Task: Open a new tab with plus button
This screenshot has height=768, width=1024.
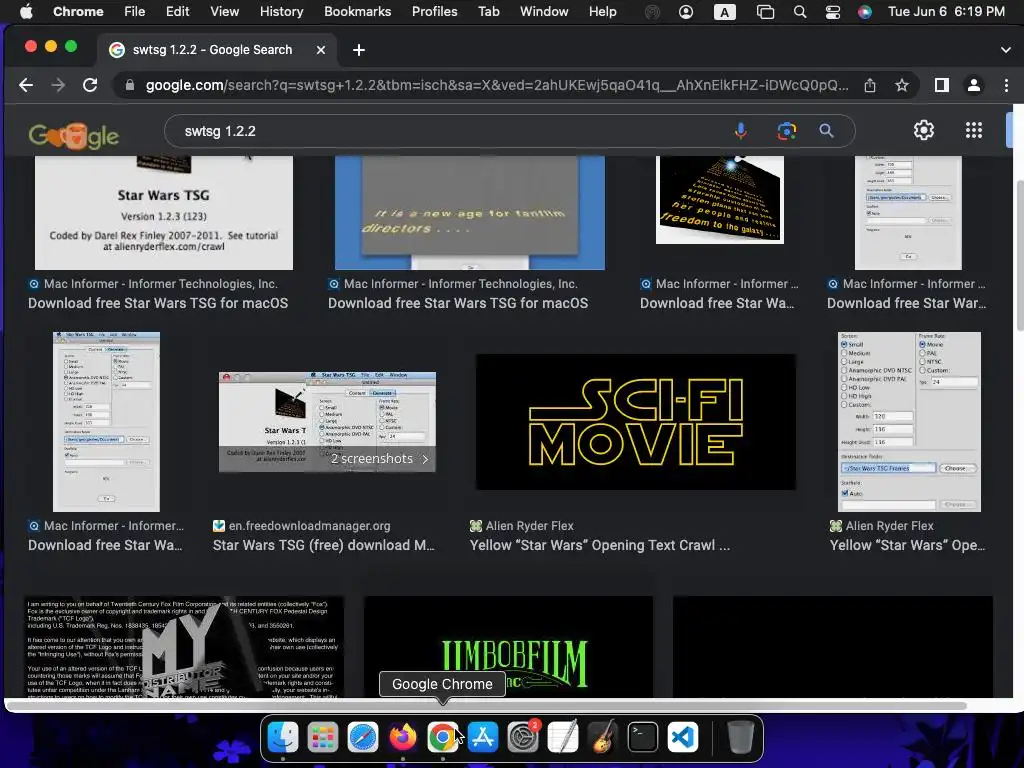Action: coord(359,50)
